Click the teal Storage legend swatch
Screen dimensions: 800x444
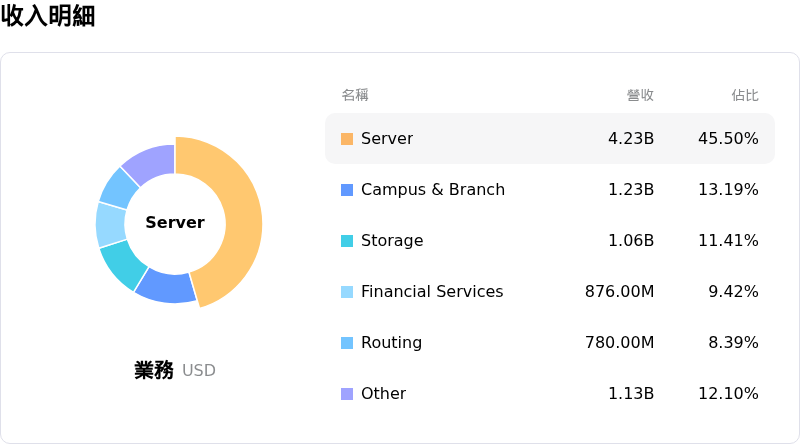pyautogui.click(x=347, y=241)
